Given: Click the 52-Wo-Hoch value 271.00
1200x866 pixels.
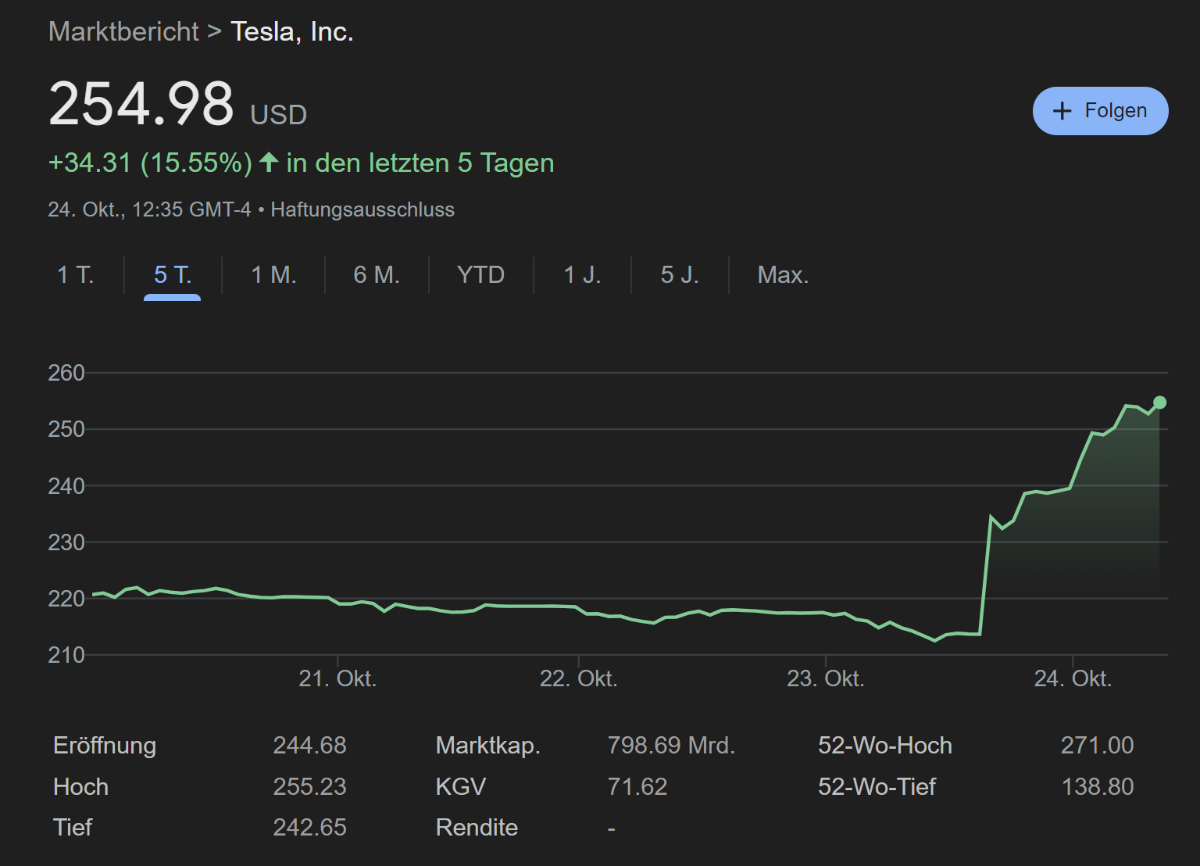Looking at the screenshot, I should [x=1097, y=746].
